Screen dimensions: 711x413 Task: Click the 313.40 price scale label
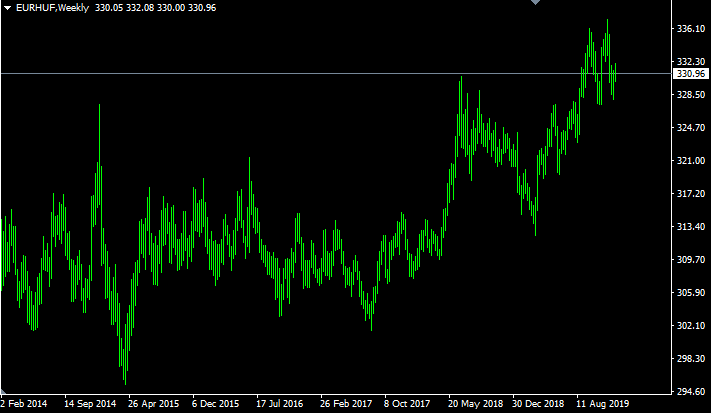tap(691, 226)
